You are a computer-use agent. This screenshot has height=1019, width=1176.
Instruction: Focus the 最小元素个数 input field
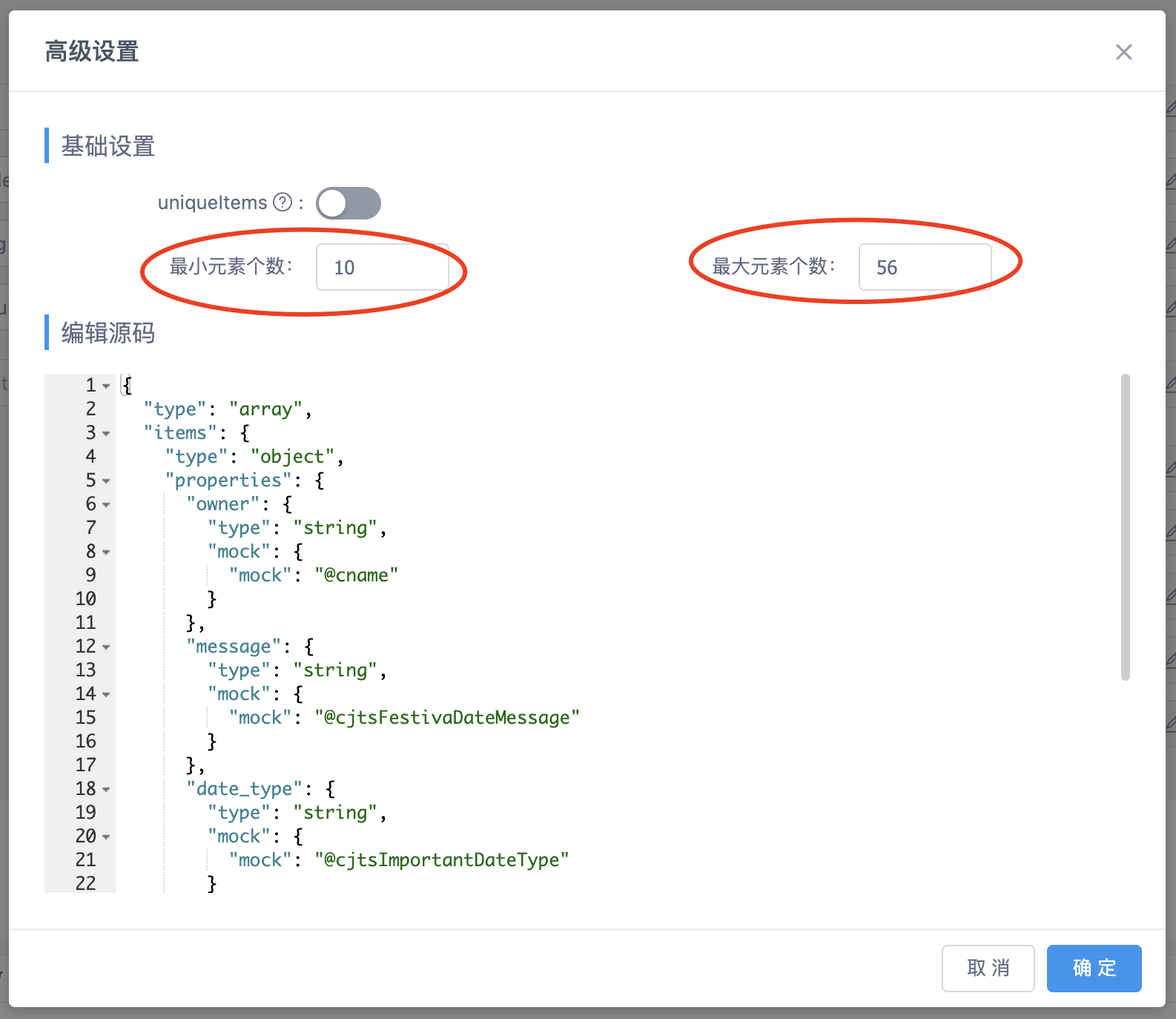383,267
